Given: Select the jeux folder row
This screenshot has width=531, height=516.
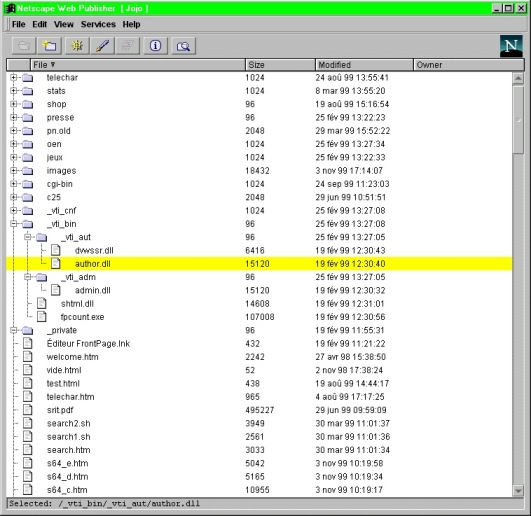Looking at the screenshot, I should pos(259,157).
